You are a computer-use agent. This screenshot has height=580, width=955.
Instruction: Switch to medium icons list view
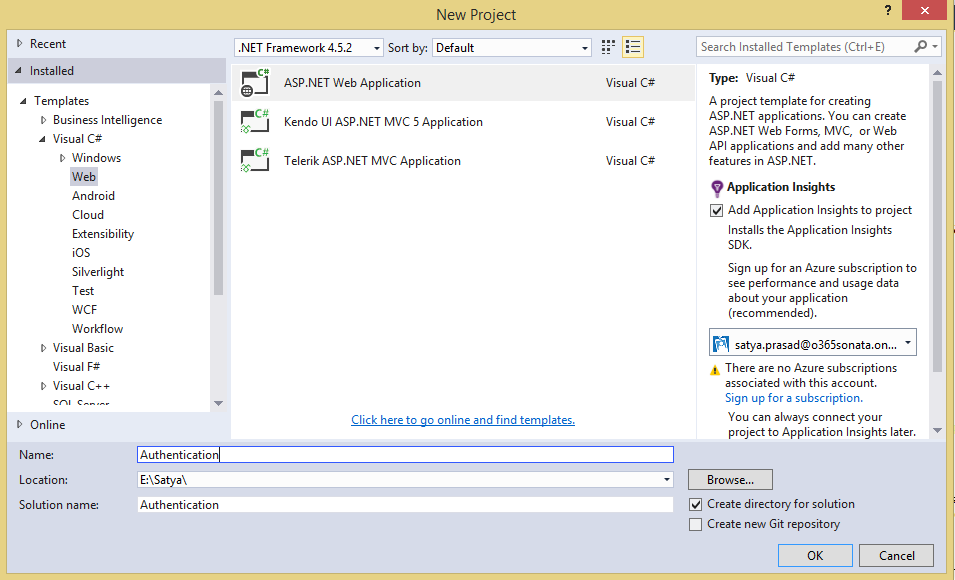(x=633, y=47)
